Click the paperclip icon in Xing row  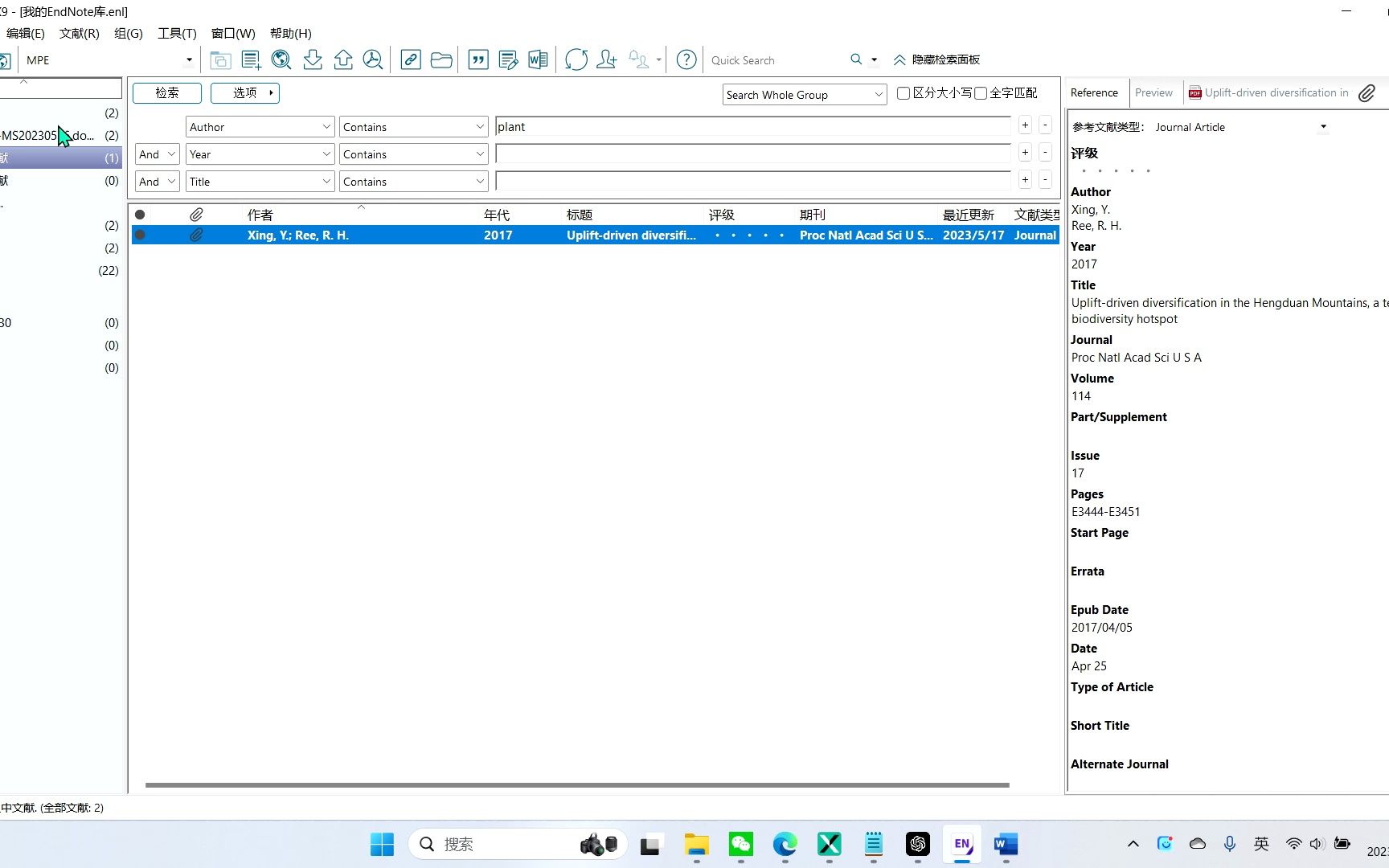(x=196, y=235)
